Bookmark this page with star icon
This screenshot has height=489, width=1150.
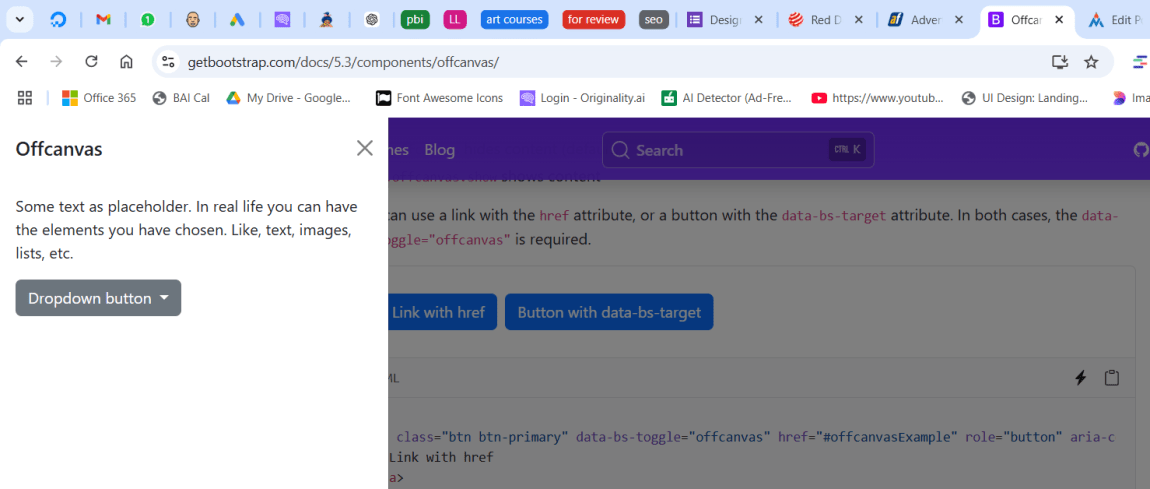[x=1091, y=62]
